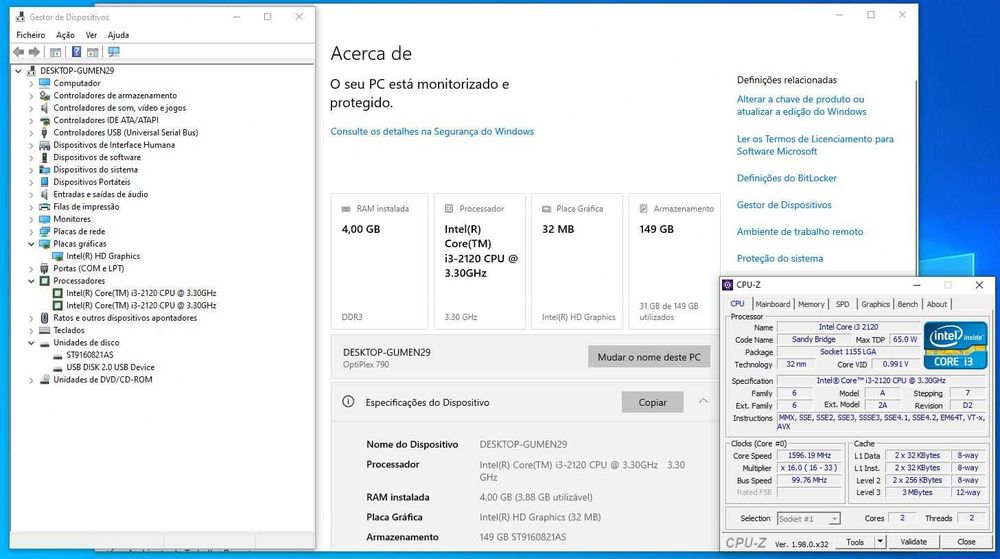Click the Computador device icon
Viewport: 1000px width, 559px height.
[x=45, y=83]
